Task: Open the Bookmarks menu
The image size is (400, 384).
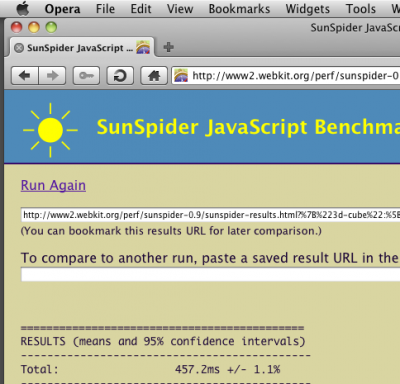Action: [239, 9]
